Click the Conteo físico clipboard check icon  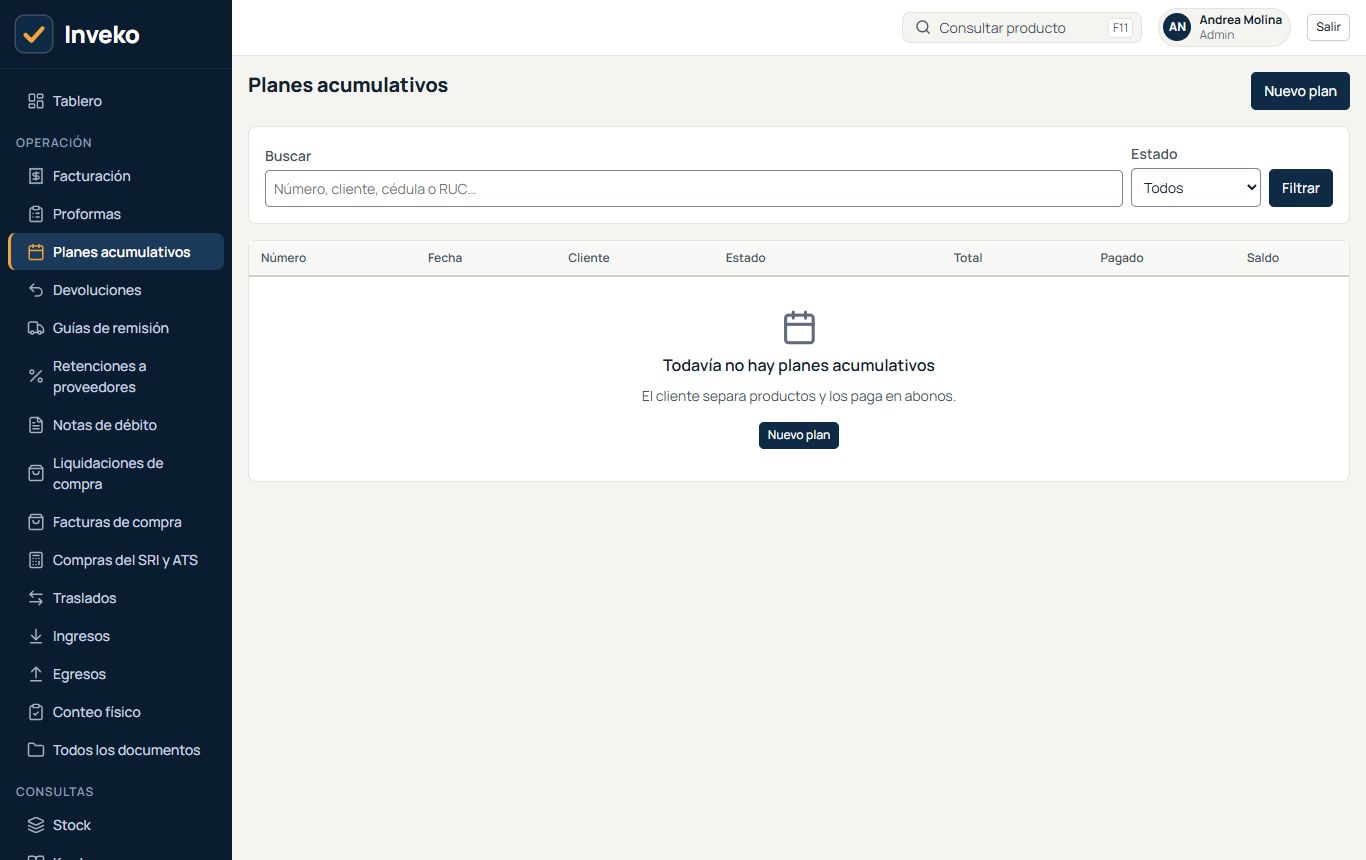36,712
